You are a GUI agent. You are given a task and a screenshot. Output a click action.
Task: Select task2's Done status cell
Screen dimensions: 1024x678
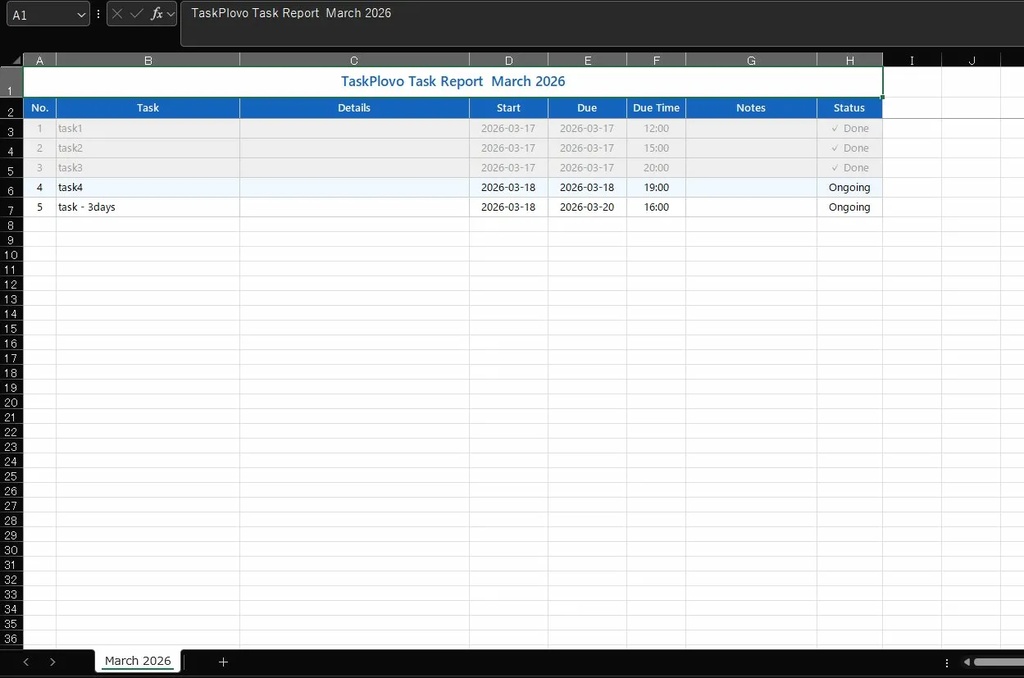[850, 148]
